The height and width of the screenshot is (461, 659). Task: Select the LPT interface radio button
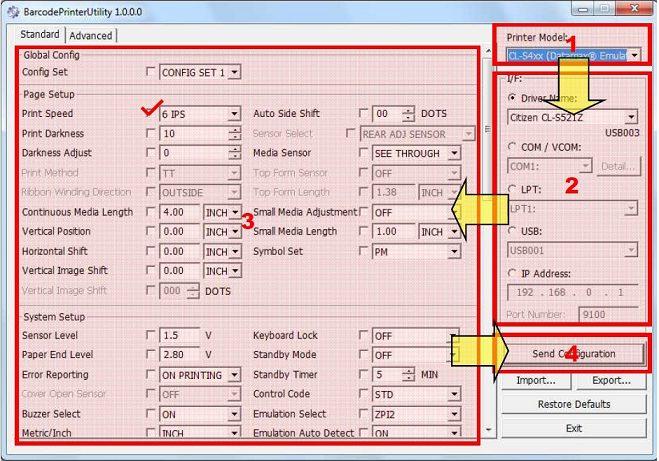(513, 188)
